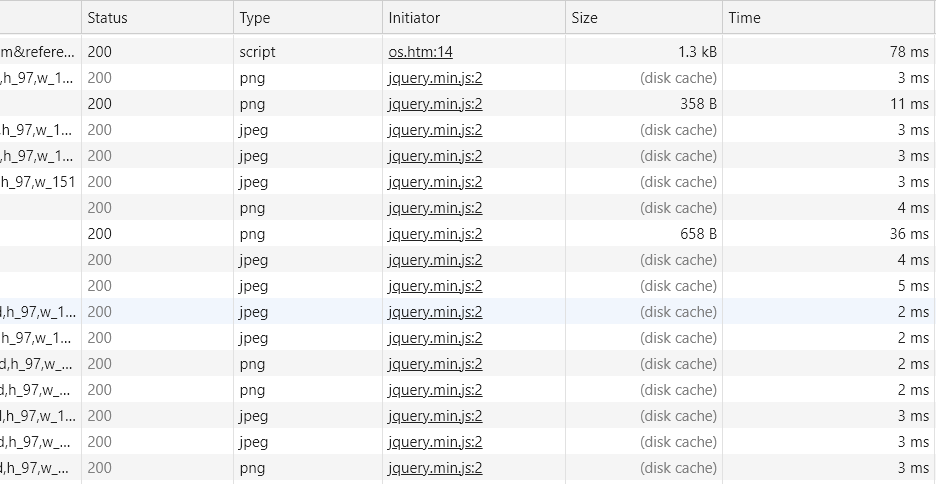
Task: Select the 5 ms time cell
Action: pos(913,286)
